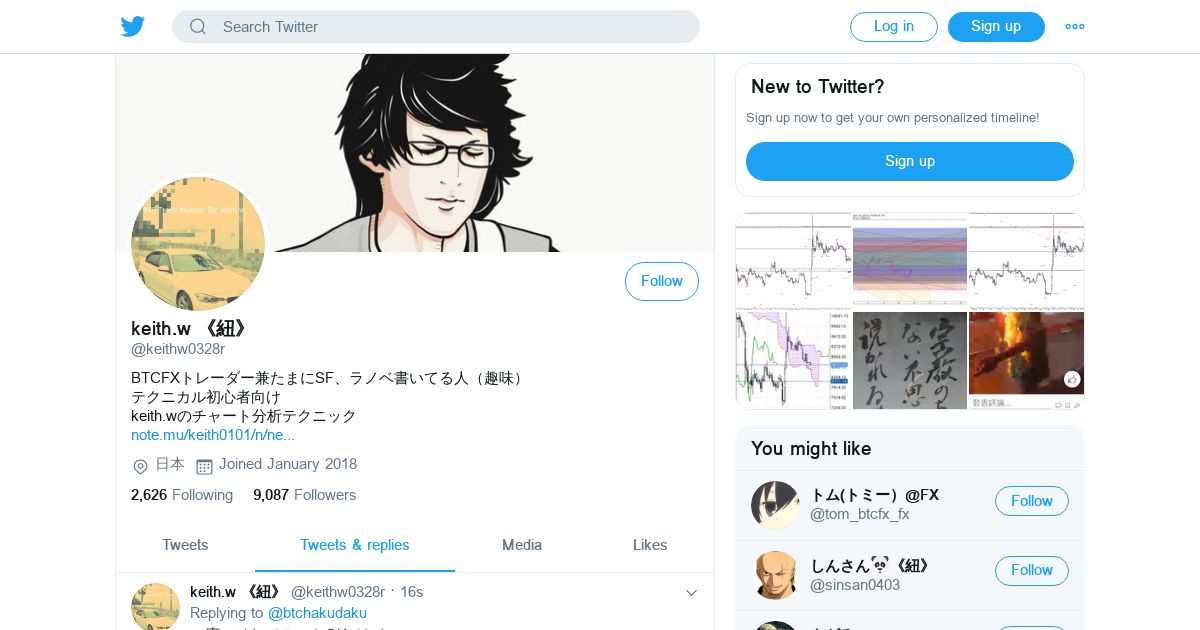
Task: Select the Likes tab
Action: coord(650,545)
